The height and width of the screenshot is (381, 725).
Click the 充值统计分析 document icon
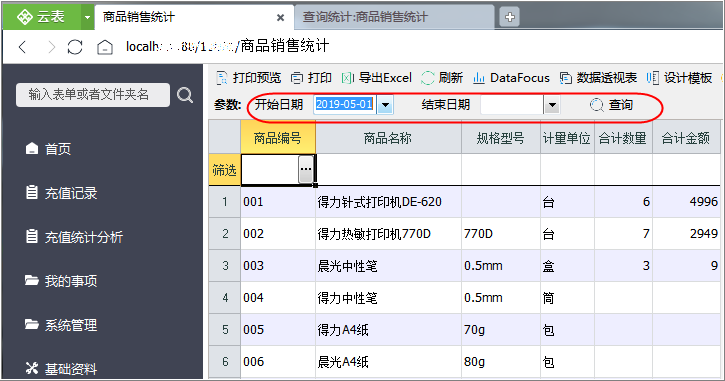pos(32,236)
